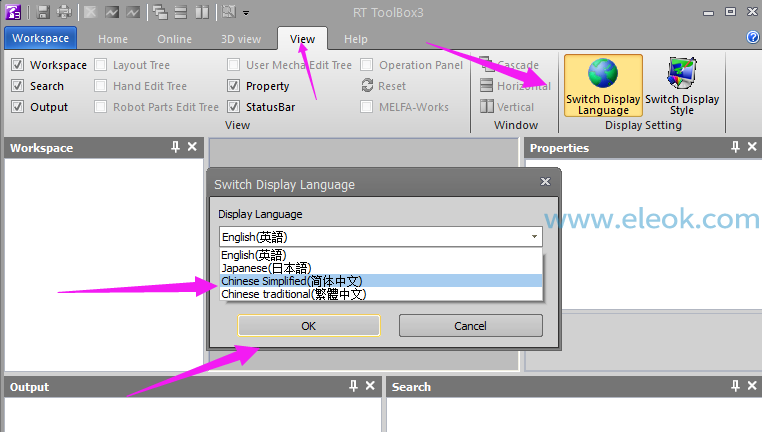The height and width of the screenshot is (432, 762).
Task: Close the Switch Display Language dialog
Action: 546,182
